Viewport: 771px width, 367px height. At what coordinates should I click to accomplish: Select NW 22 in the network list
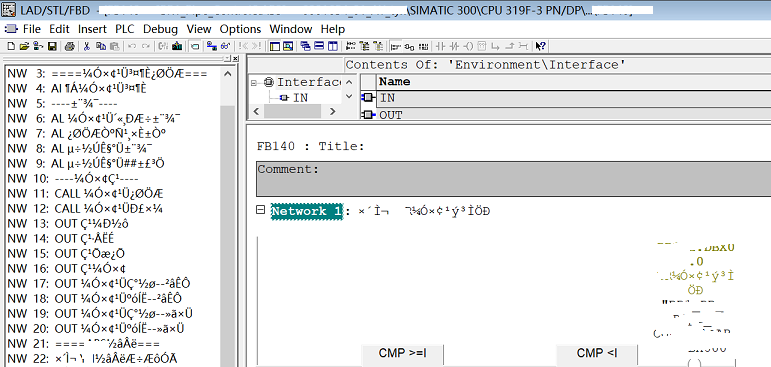tap(92, 358)
